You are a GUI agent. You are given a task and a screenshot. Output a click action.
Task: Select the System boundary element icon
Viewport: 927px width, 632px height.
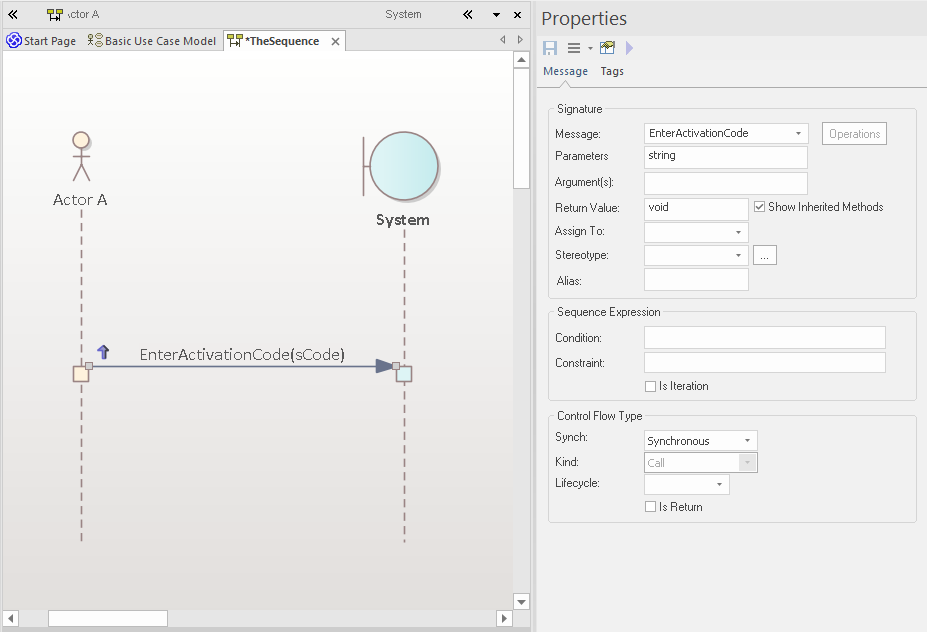pos(402,165)
